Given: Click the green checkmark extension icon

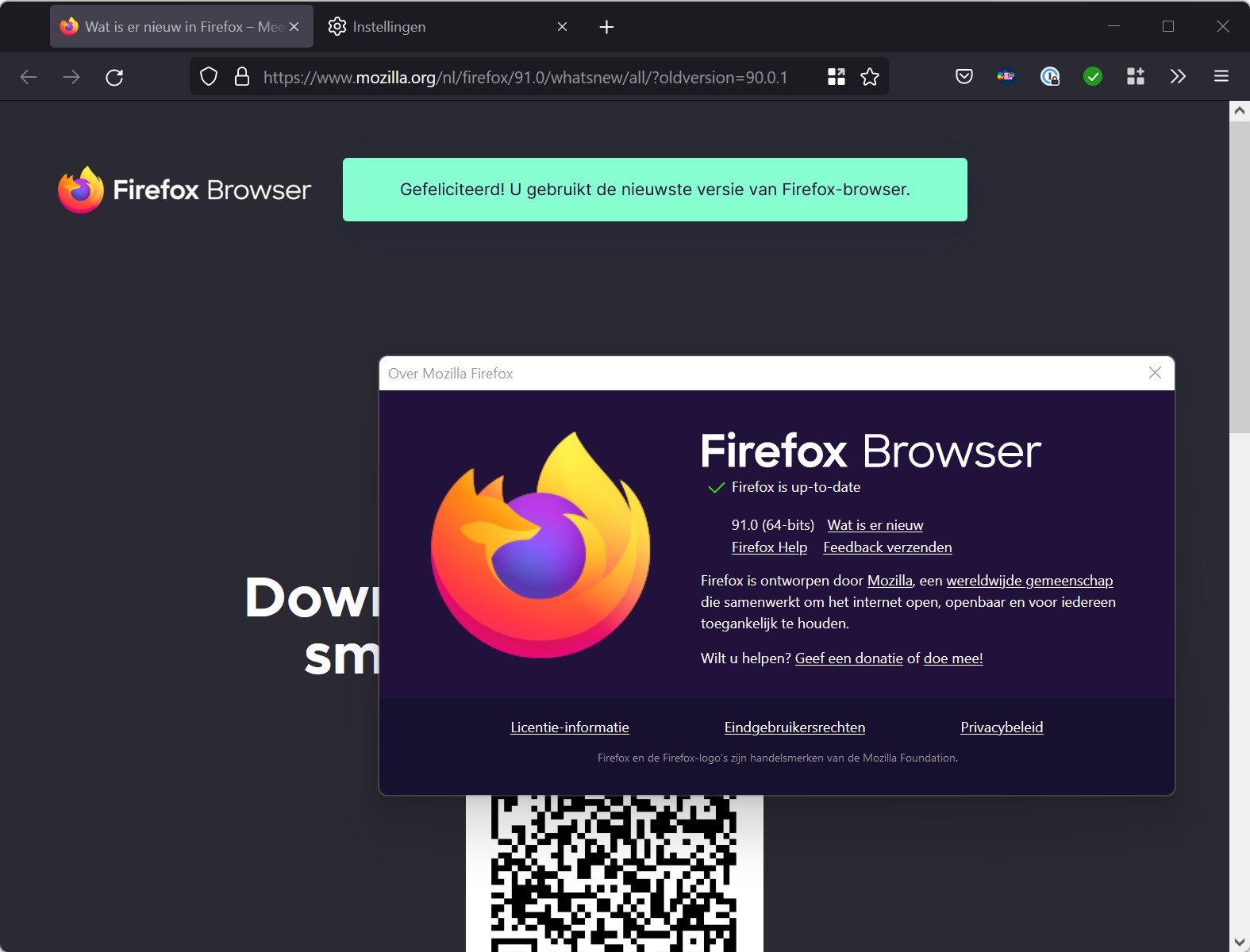Looking at the screenshot, I should point(1093,77).
